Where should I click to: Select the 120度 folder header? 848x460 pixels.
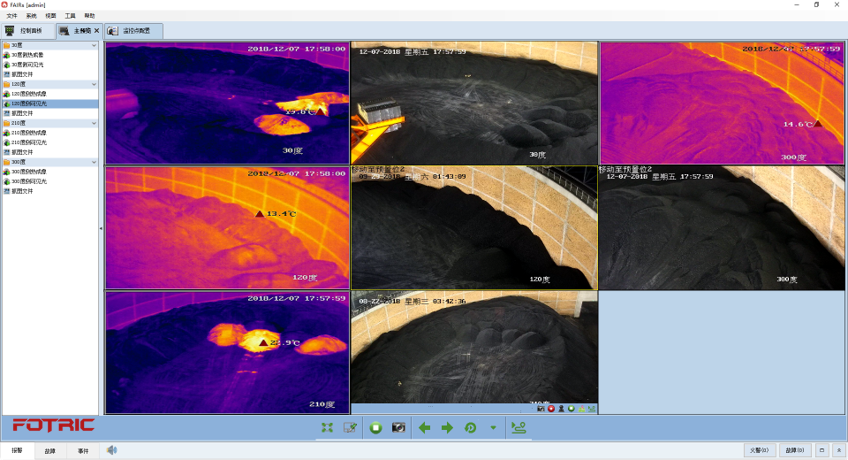[50, 84]
